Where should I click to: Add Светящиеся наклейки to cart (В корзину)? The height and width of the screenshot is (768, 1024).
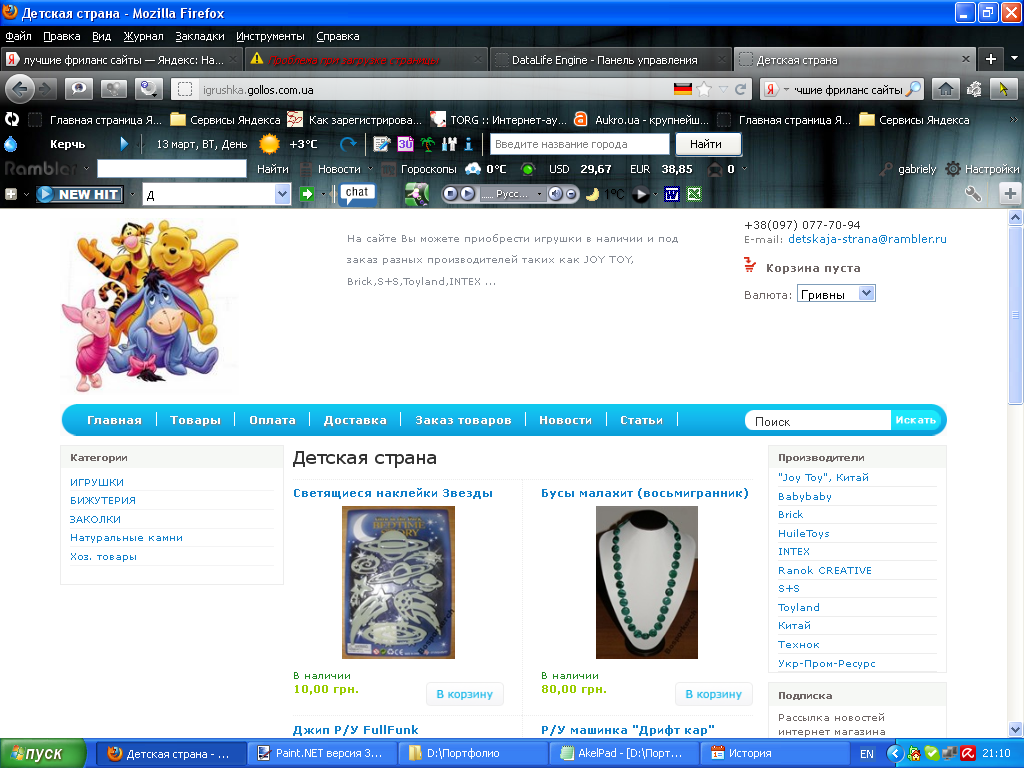pos(464,694)
